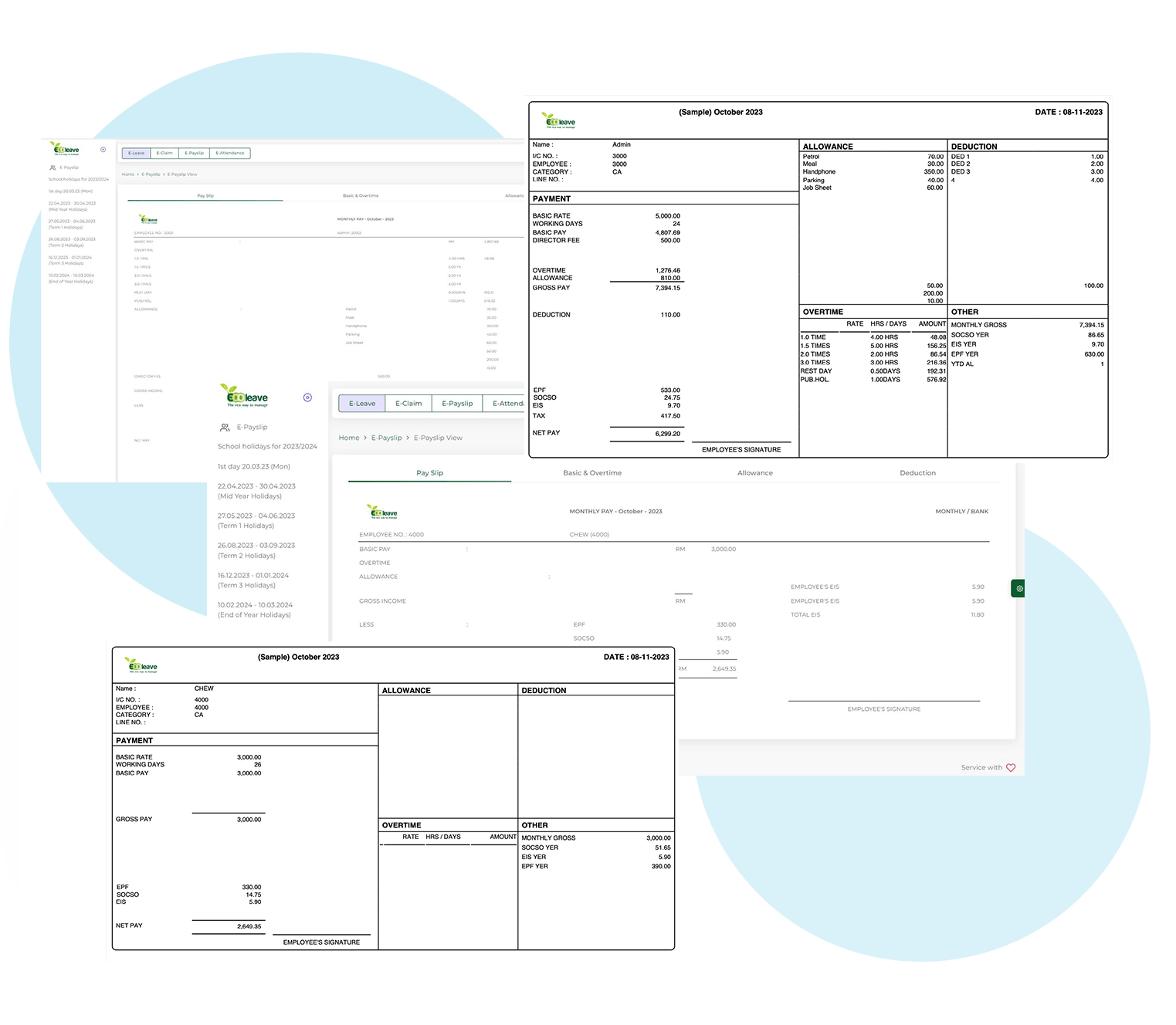
Task: Click the 'PUB.HOL.' overtime row on the Admin payslip
Action: click(x=873, y=379)
